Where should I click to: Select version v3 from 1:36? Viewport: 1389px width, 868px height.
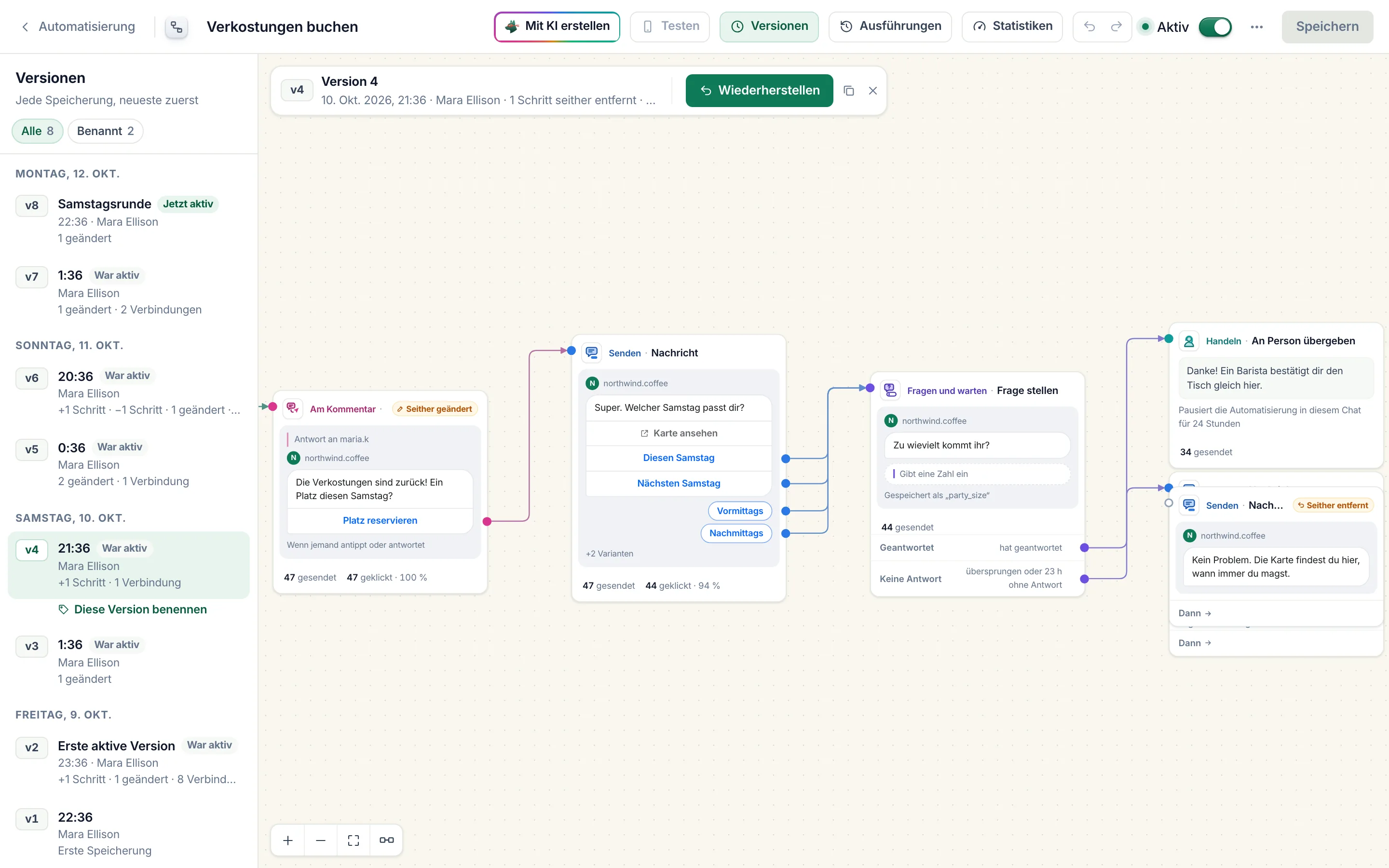pos(129,661)
